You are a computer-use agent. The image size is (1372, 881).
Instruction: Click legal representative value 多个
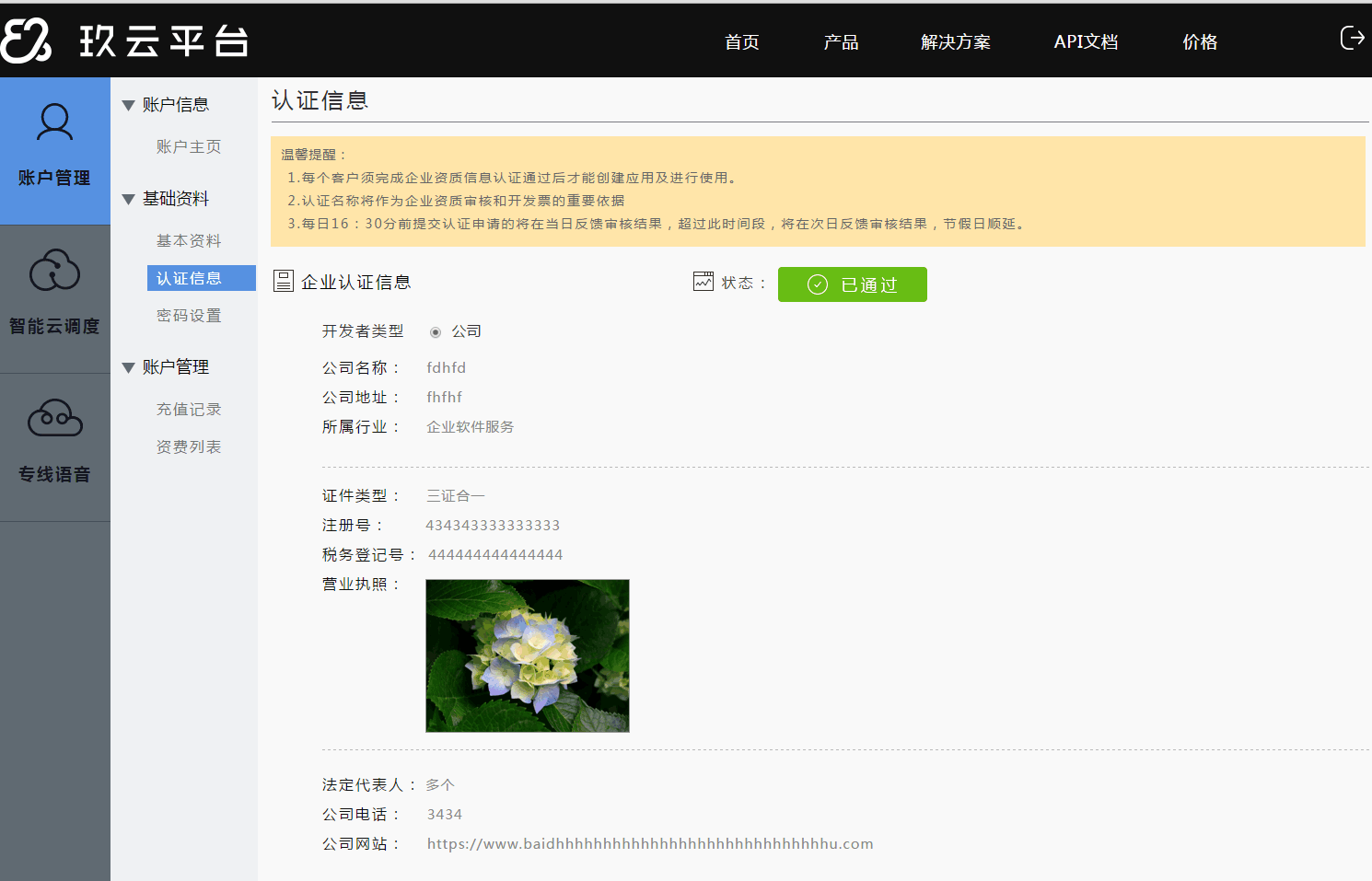pyautogui.click(x=440, y=784)
